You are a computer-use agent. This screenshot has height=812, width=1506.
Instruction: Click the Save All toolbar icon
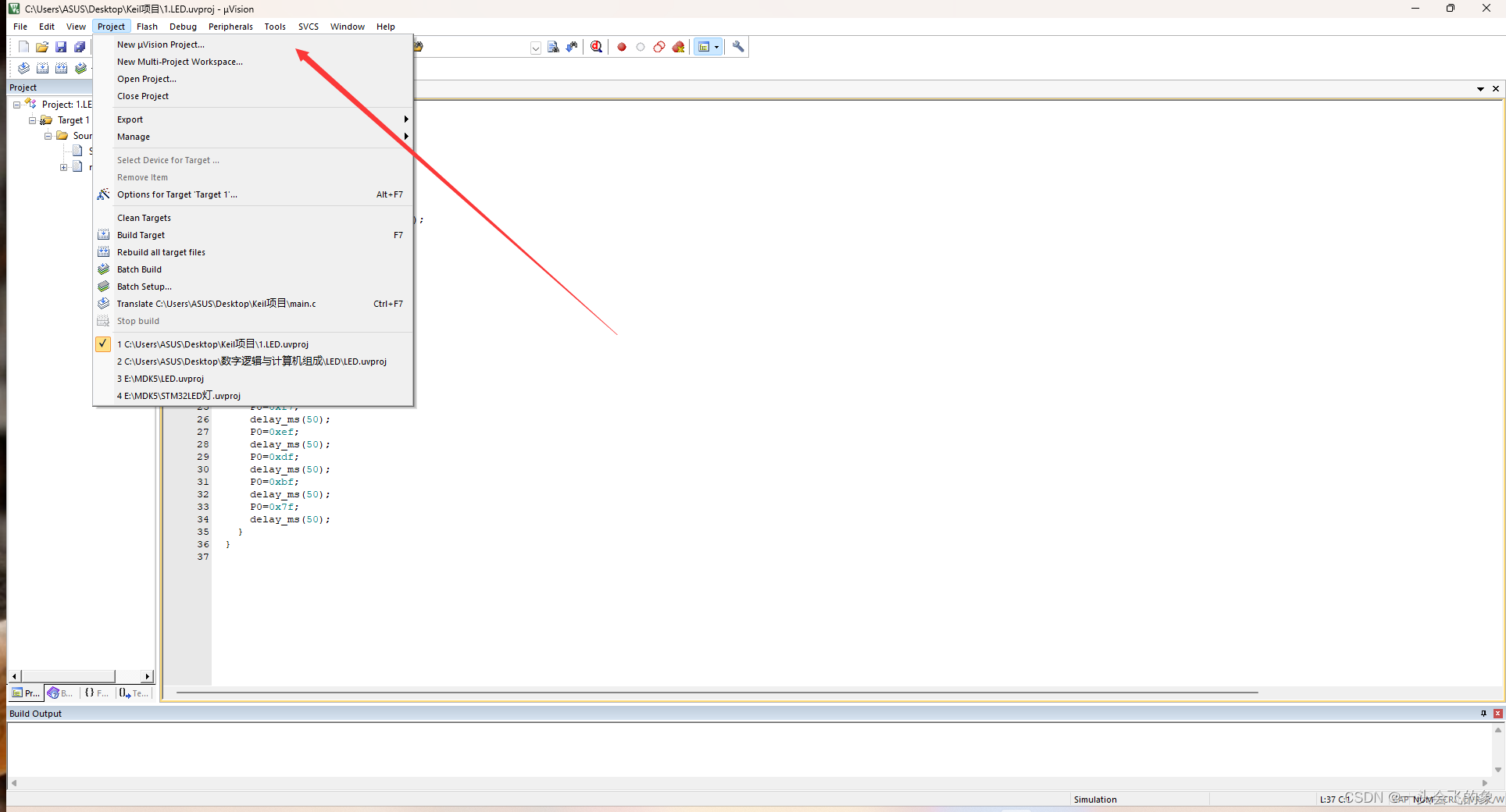[x=80, y=47]
